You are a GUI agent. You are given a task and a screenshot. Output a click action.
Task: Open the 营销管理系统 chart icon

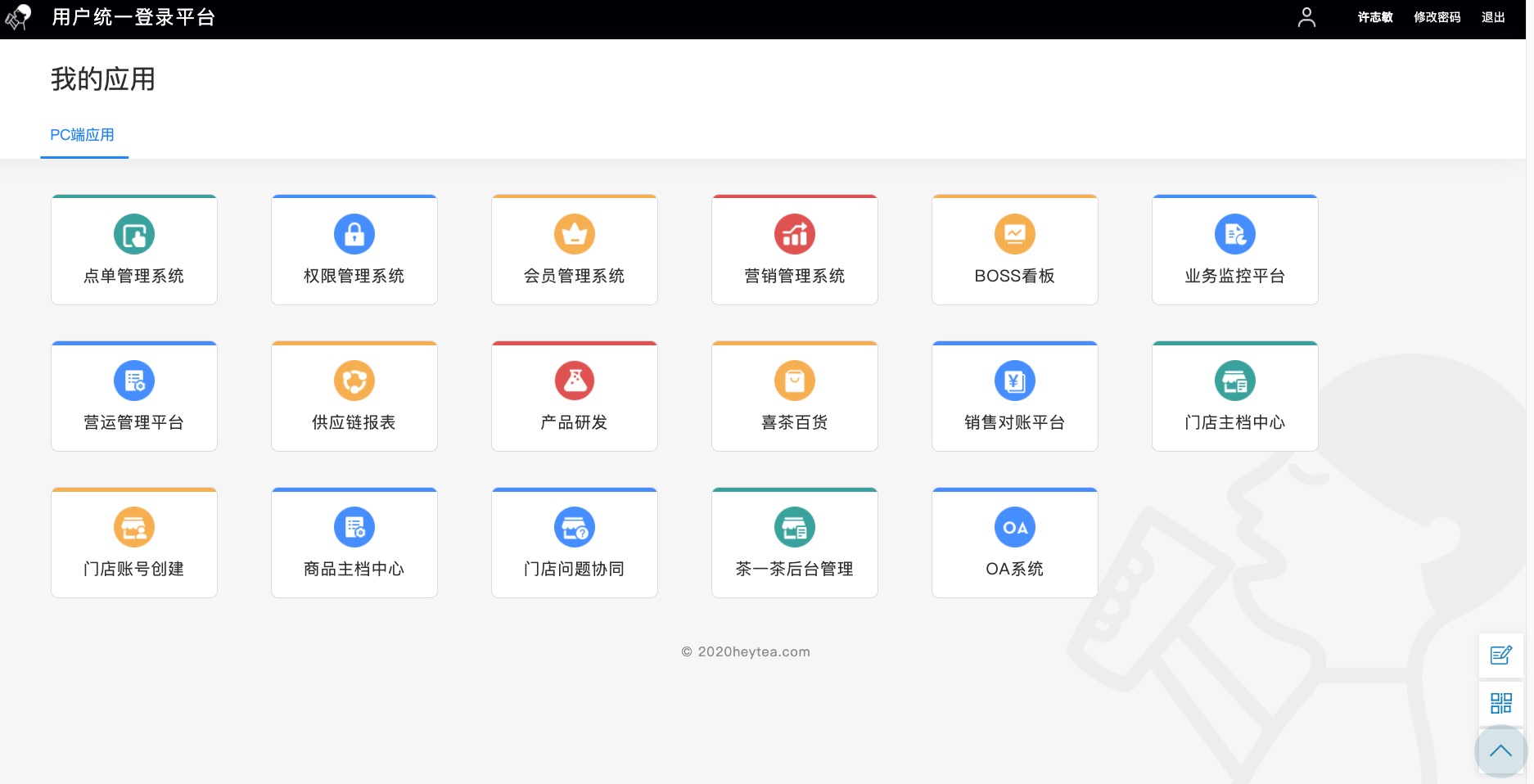[795, 234]
